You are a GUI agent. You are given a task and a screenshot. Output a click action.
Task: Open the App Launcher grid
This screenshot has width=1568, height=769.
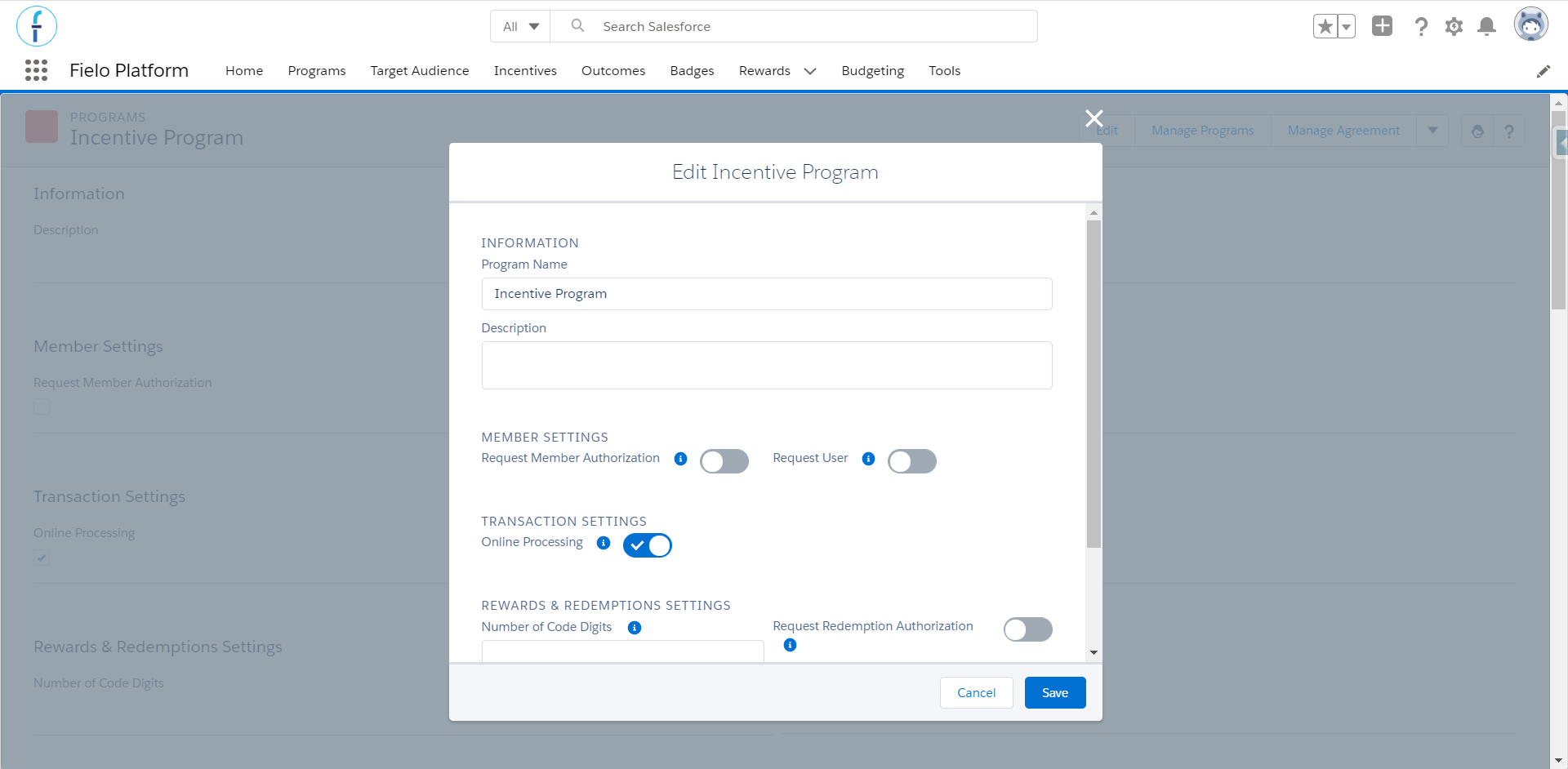pos(36,70)
